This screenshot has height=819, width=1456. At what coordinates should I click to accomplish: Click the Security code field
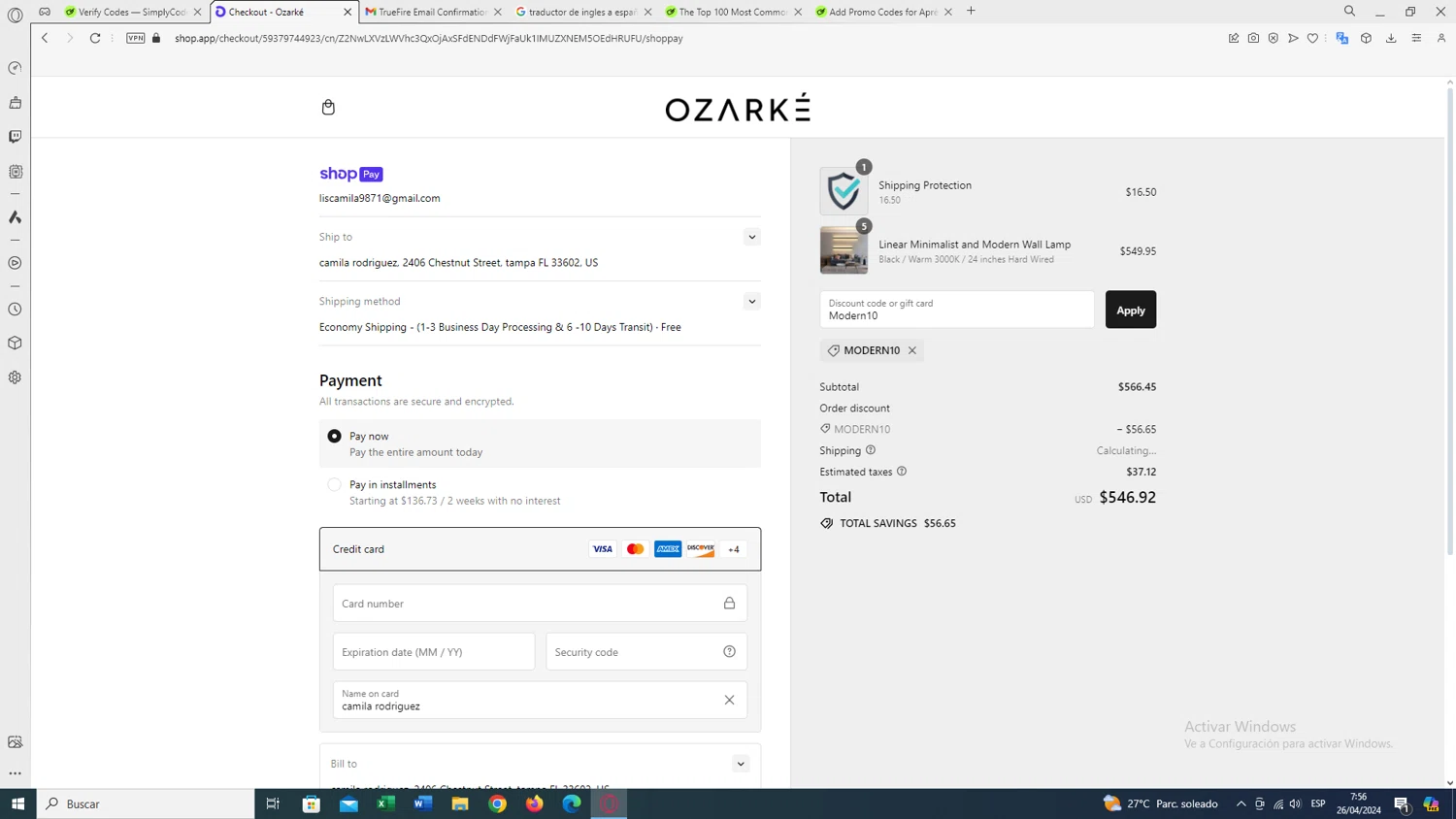[646, 652]
